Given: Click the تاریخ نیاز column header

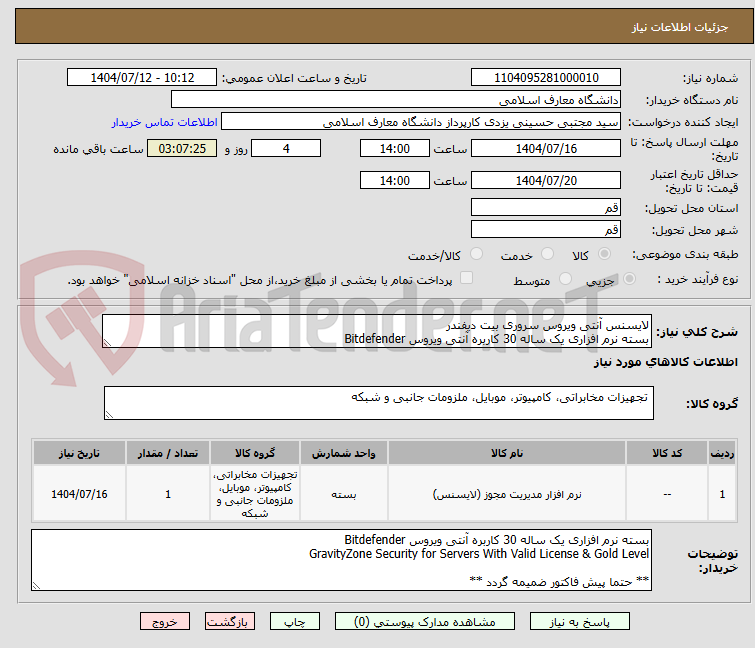Looking at the screenshot, I should 79,453.
